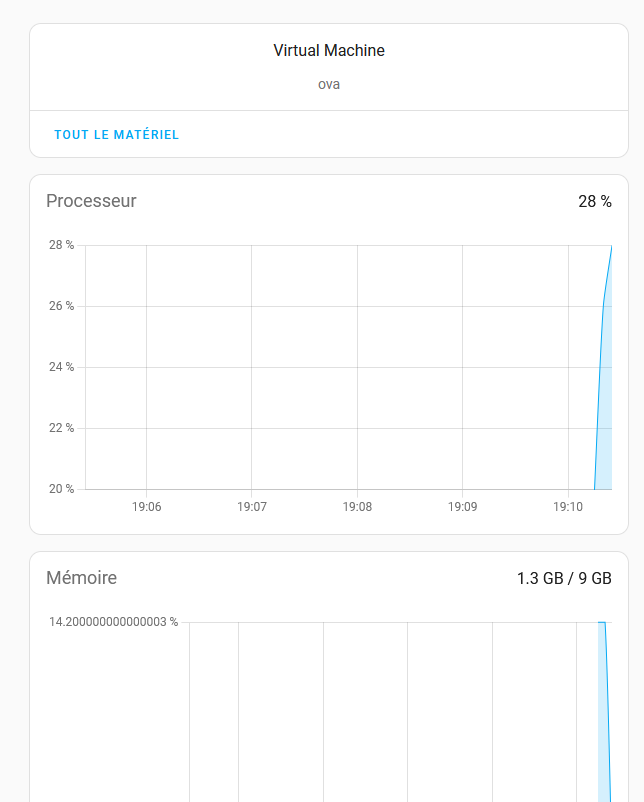This screenshot has height=802, width=644.
Task: Click the 20 % y-axis label
Action: (x=61, y=489)
